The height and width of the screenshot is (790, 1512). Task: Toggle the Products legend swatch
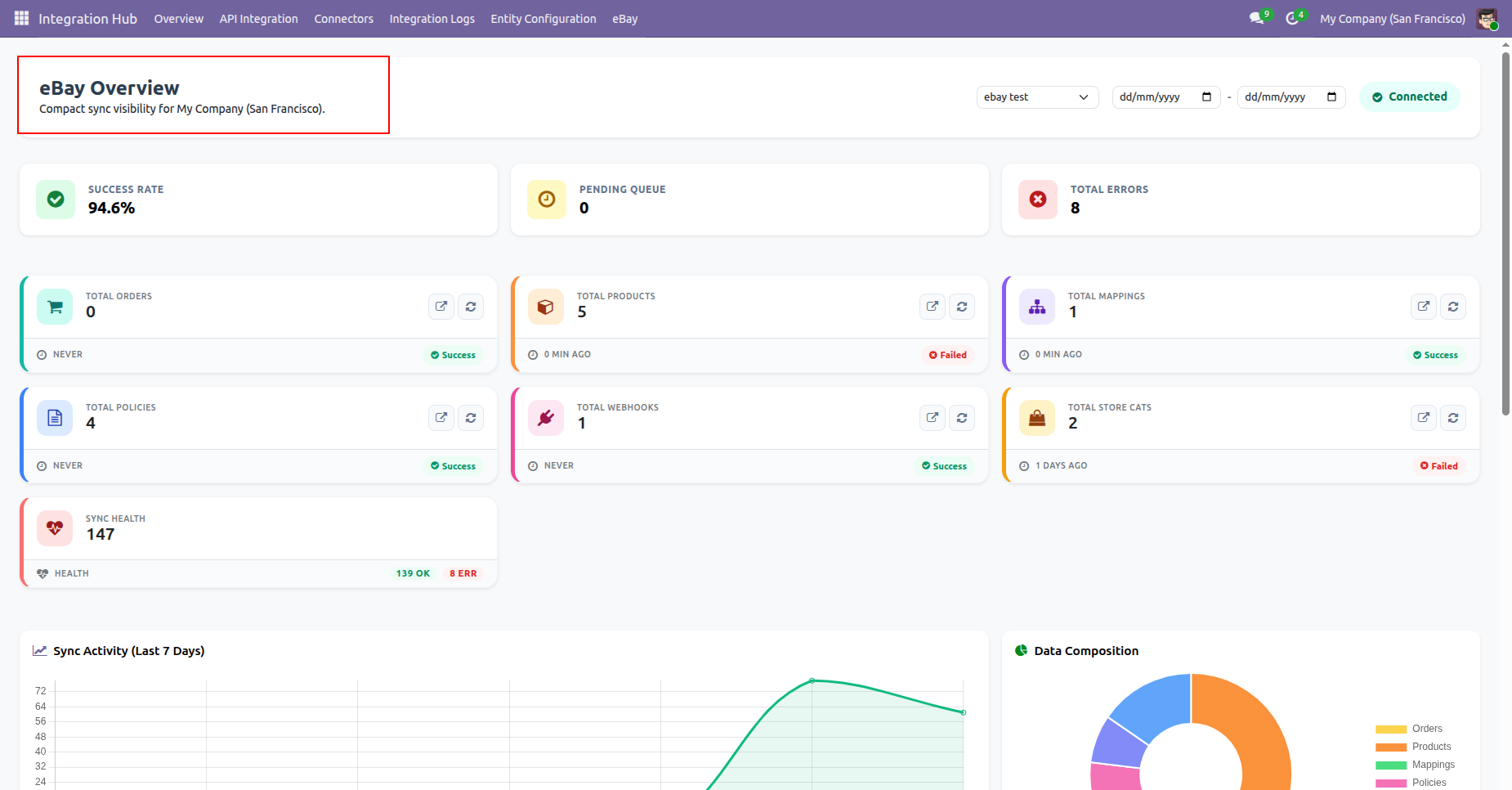tap(1391, 747)
